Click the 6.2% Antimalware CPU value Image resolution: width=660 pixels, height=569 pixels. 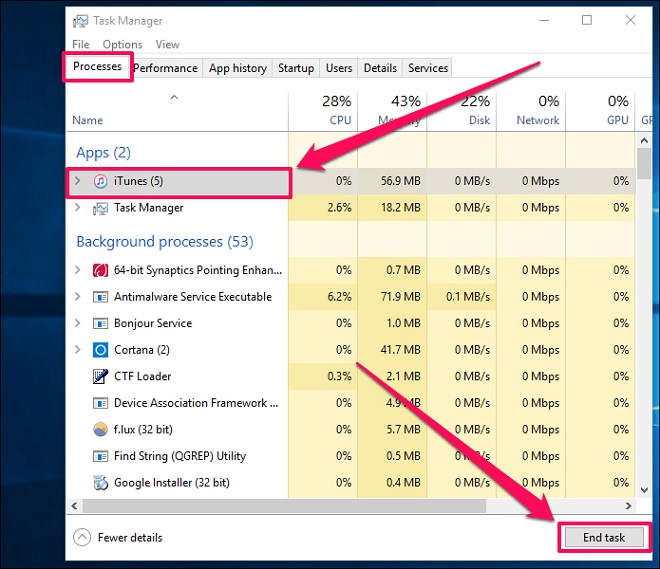coord(339,297)
